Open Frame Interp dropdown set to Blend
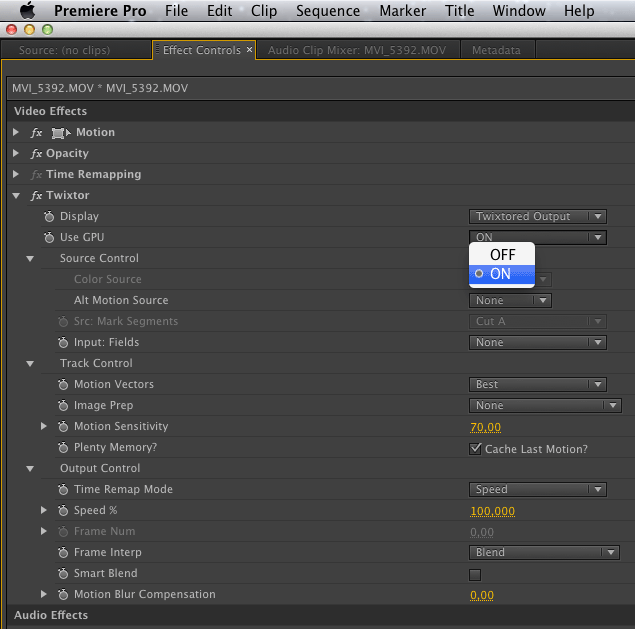This screenshot has height=629, width=635. [544, 552]
